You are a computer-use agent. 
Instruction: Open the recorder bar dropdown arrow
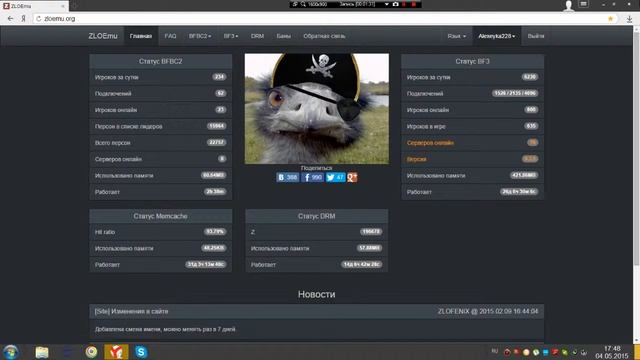[x=387, y=4]
